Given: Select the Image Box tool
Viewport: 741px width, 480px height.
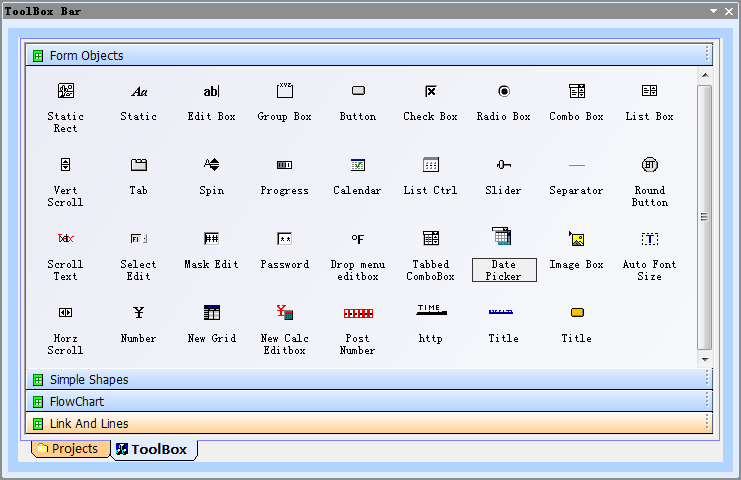Looking at the screenshot, I should [576, 240].
